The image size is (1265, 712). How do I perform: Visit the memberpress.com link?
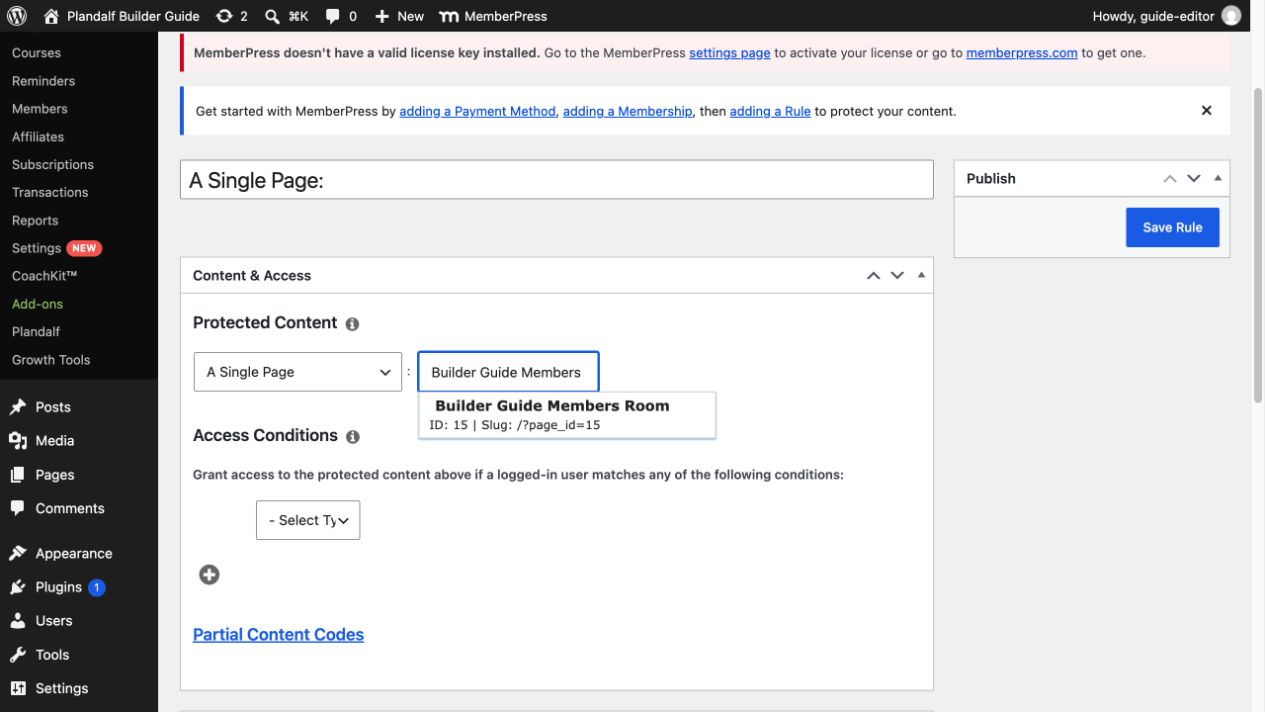tap(1022, 52)
